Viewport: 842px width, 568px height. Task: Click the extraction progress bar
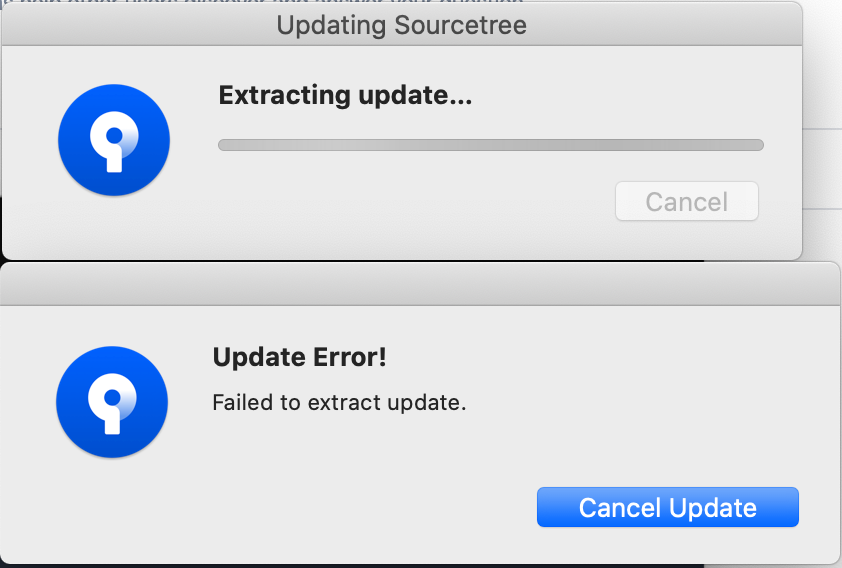[x=491, y=145]
